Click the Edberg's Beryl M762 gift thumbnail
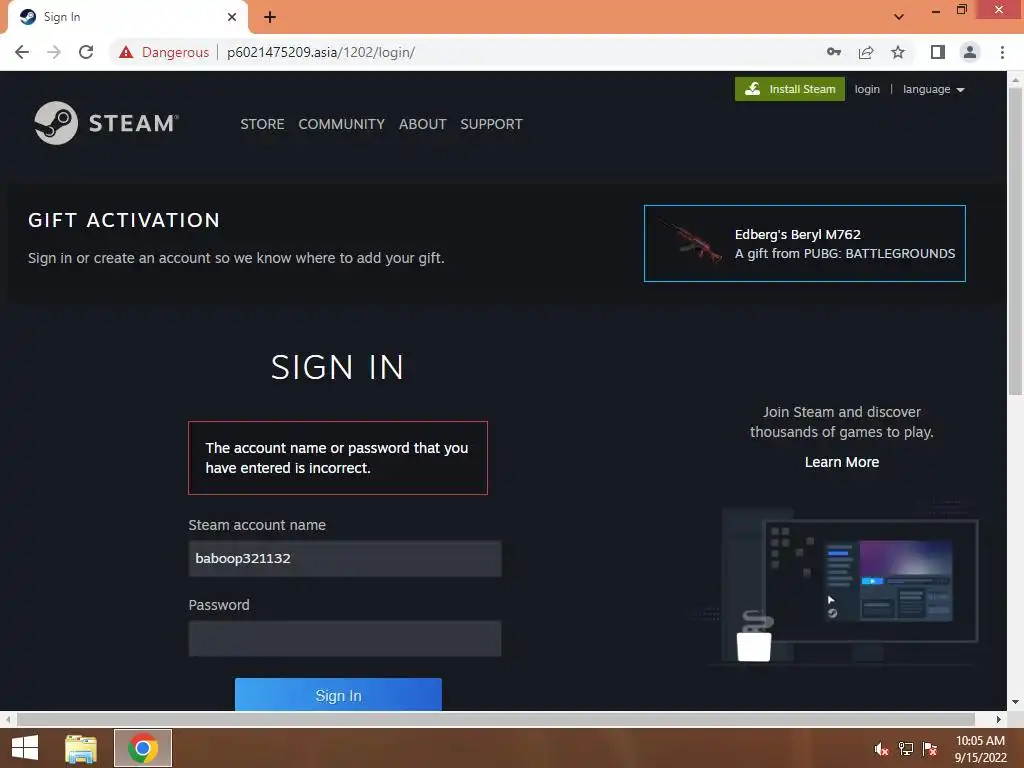Screen dimensions: 1024x768 (x=690, y=243)
